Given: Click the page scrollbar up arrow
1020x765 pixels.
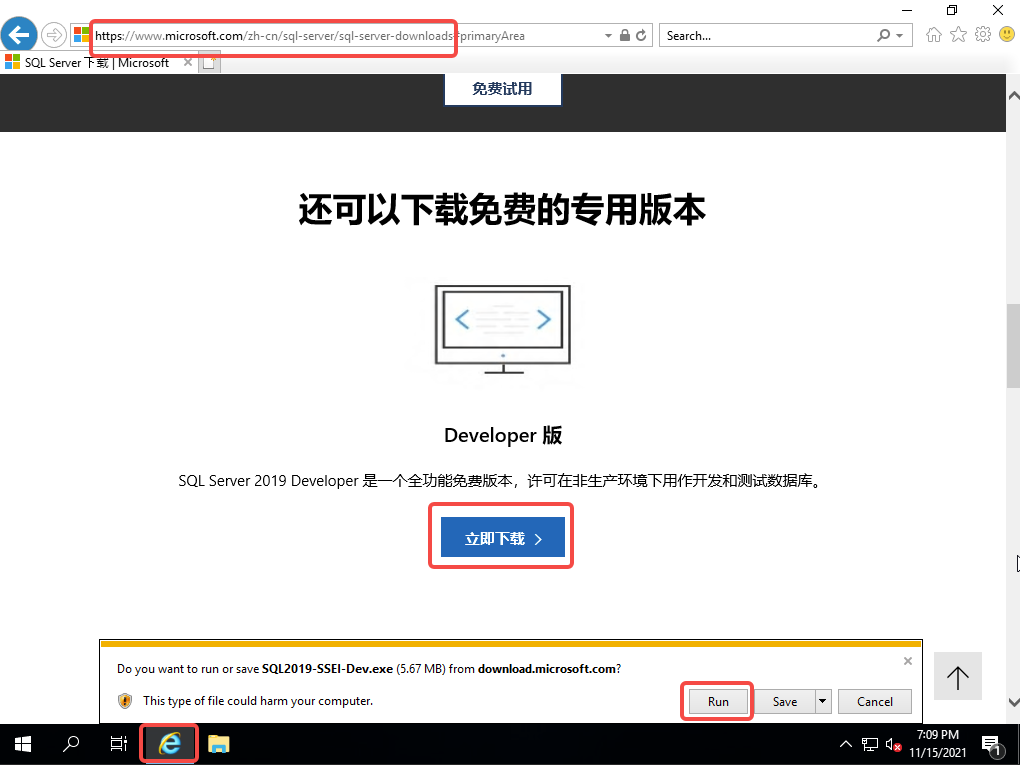Looking at the screenshot, I should (1013, 95).
